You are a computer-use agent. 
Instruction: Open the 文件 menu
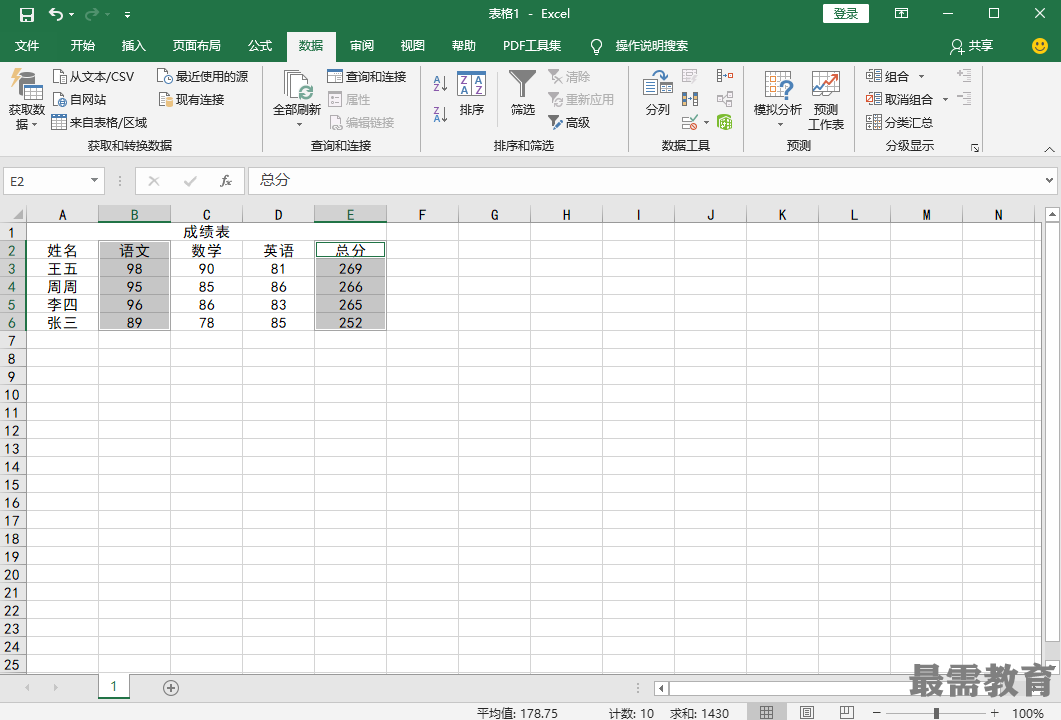27,45
